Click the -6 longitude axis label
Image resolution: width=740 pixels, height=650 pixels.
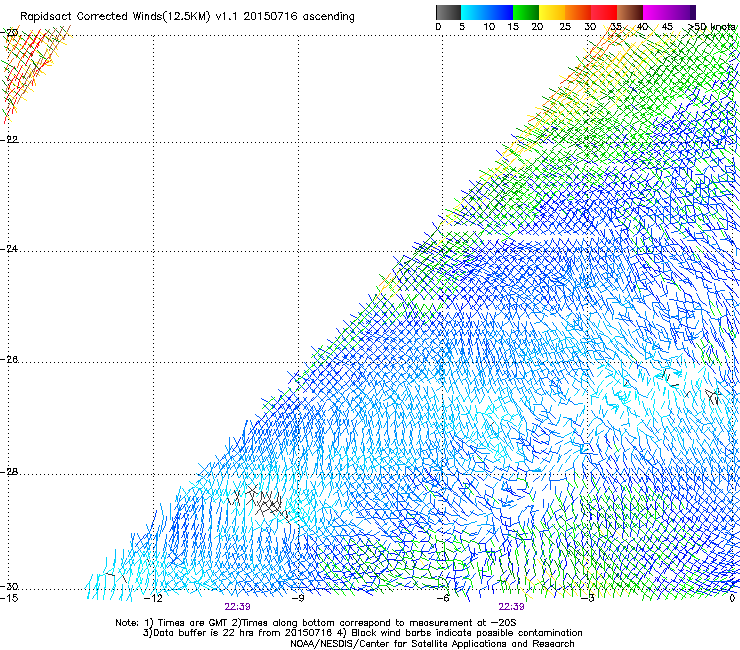pyautogui.click(x=442, y=598)
